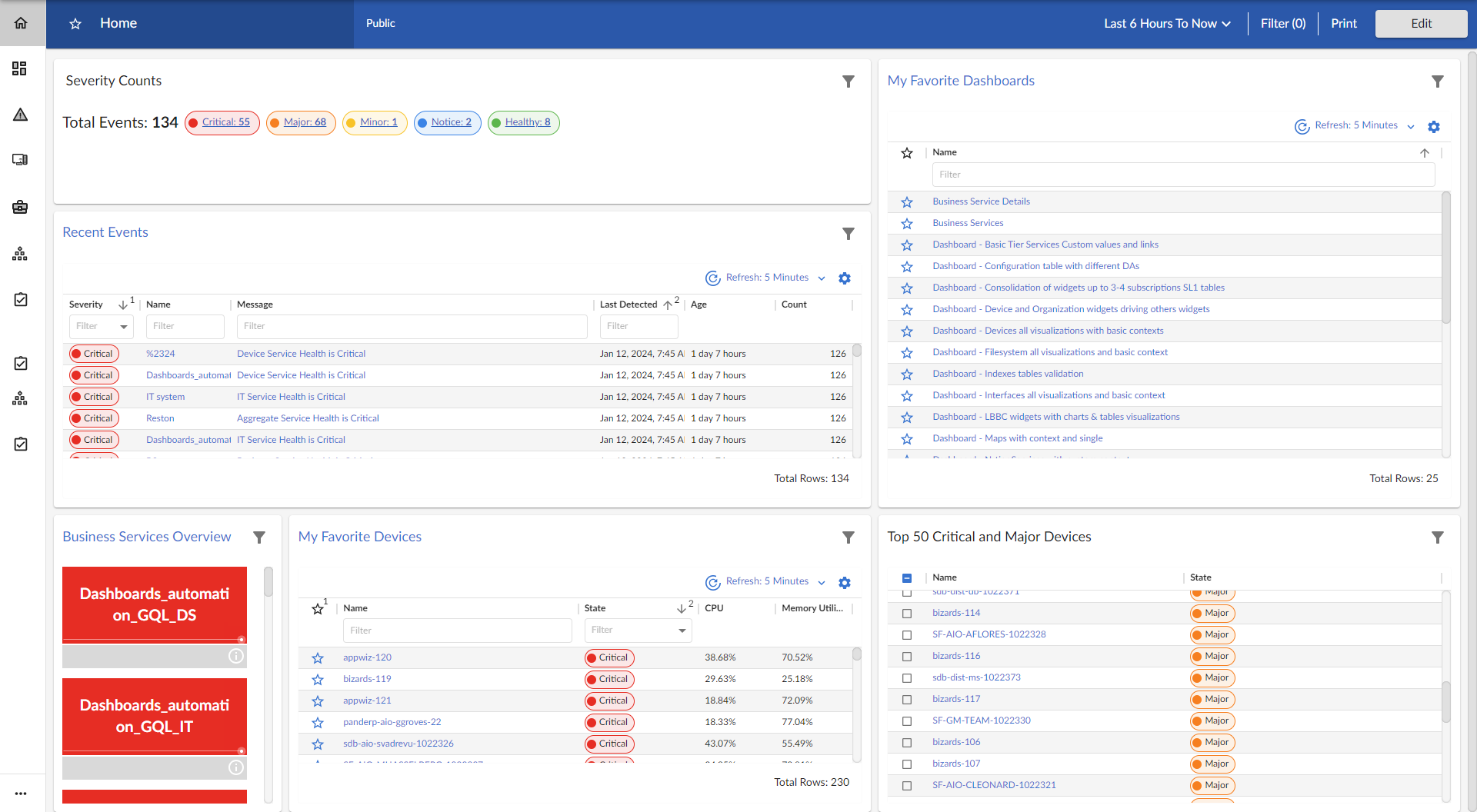Click the Severity Counts filter funnel icon
1477x812 pixels.
[848, 82]
